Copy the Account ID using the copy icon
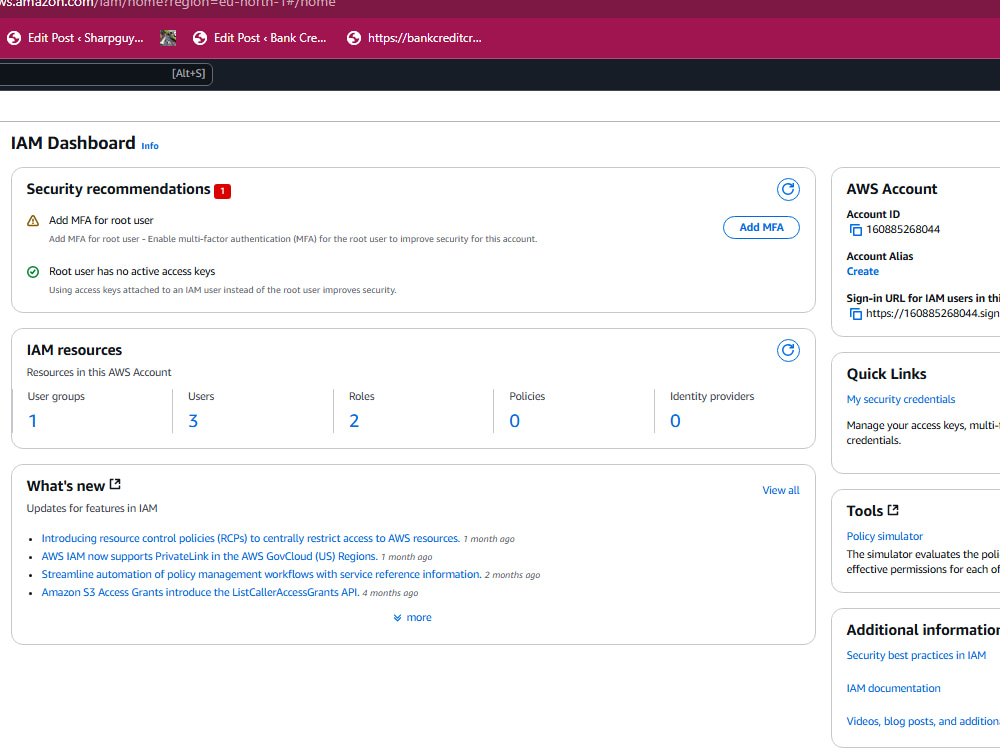The image size is (1000, 750). click(856, 230)
